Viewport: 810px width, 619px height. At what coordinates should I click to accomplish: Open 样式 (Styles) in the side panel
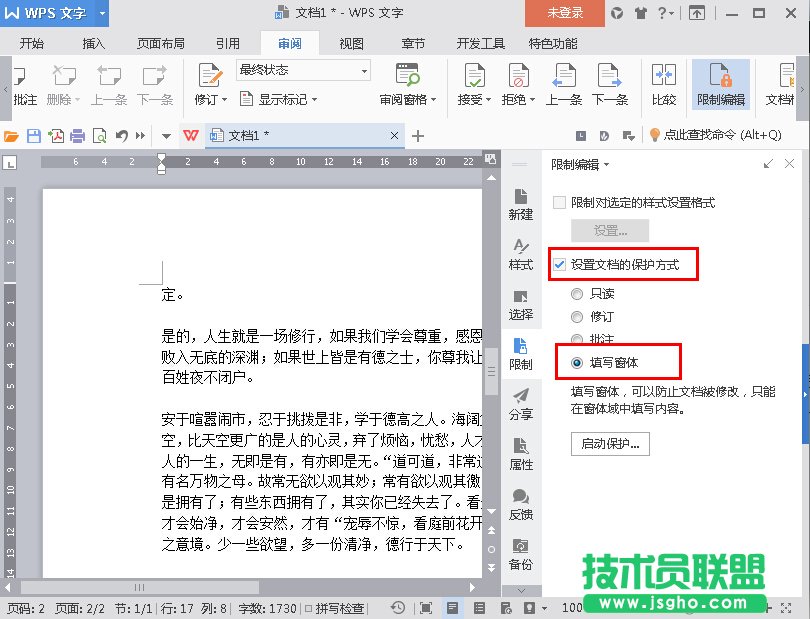click(x=520, y=254)
